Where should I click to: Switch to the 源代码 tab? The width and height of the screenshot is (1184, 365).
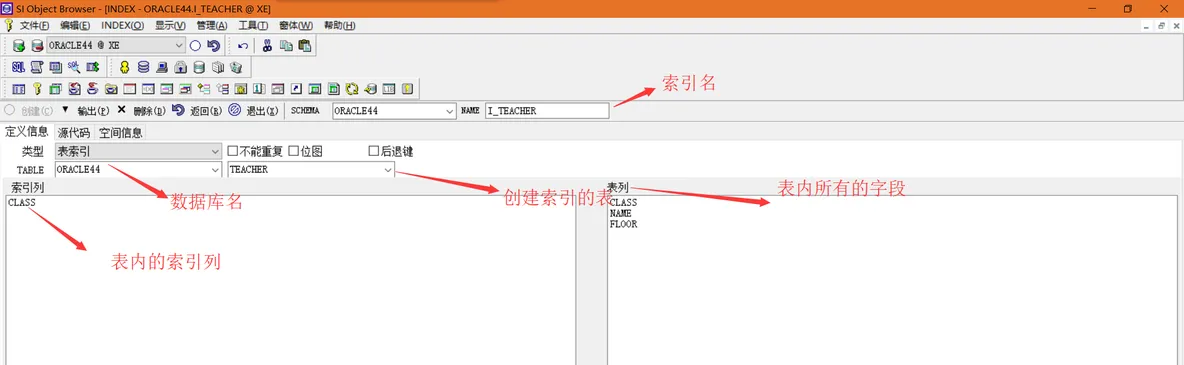tap(73, 133)
